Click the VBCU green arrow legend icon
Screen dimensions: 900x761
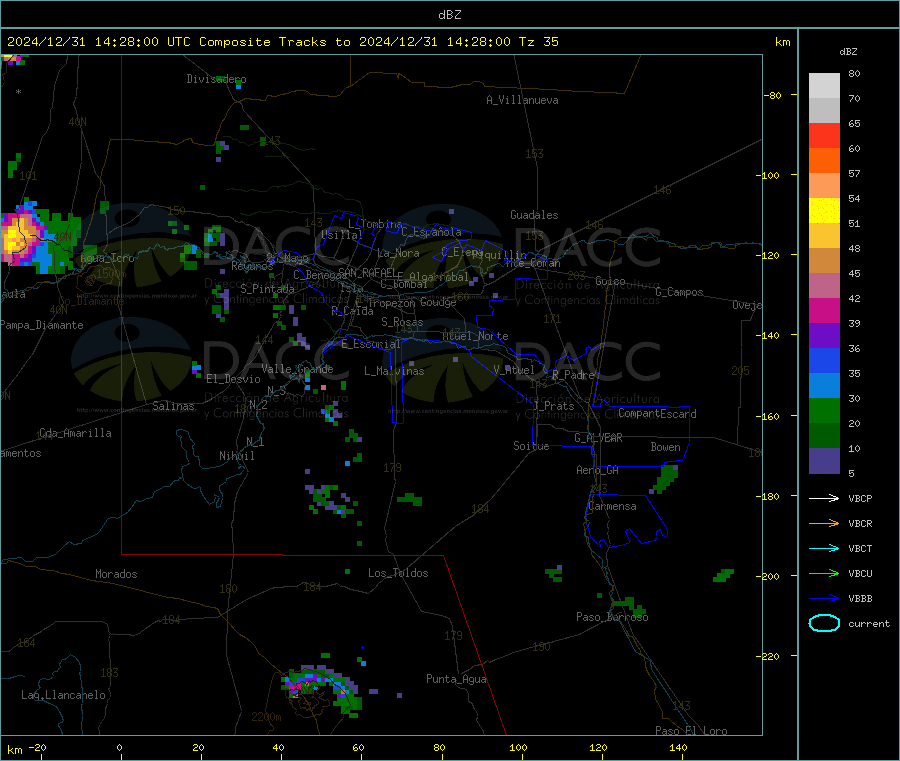tap(824, 573)
